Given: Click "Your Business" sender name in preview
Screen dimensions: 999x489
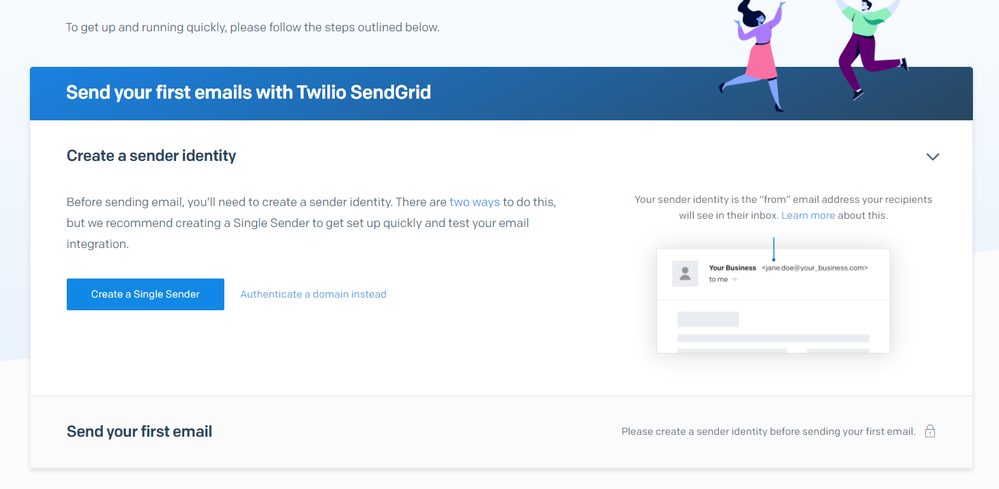Looking at the screenshot, I should coord(732,268).
